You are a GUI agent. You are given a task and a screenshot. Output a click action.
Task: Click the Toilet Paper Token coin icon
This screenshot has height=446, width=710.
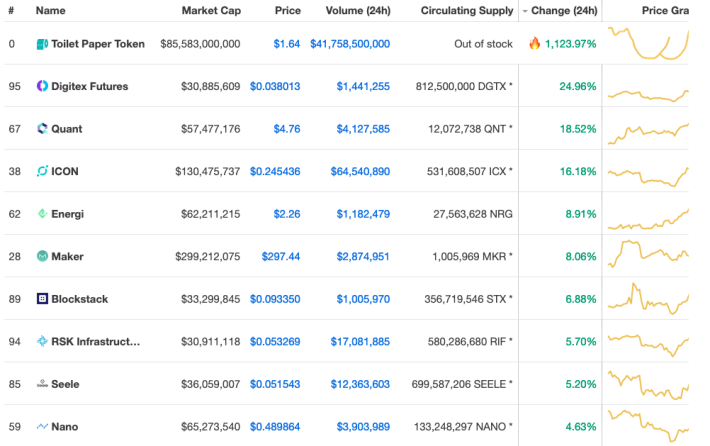pos(42,44)
